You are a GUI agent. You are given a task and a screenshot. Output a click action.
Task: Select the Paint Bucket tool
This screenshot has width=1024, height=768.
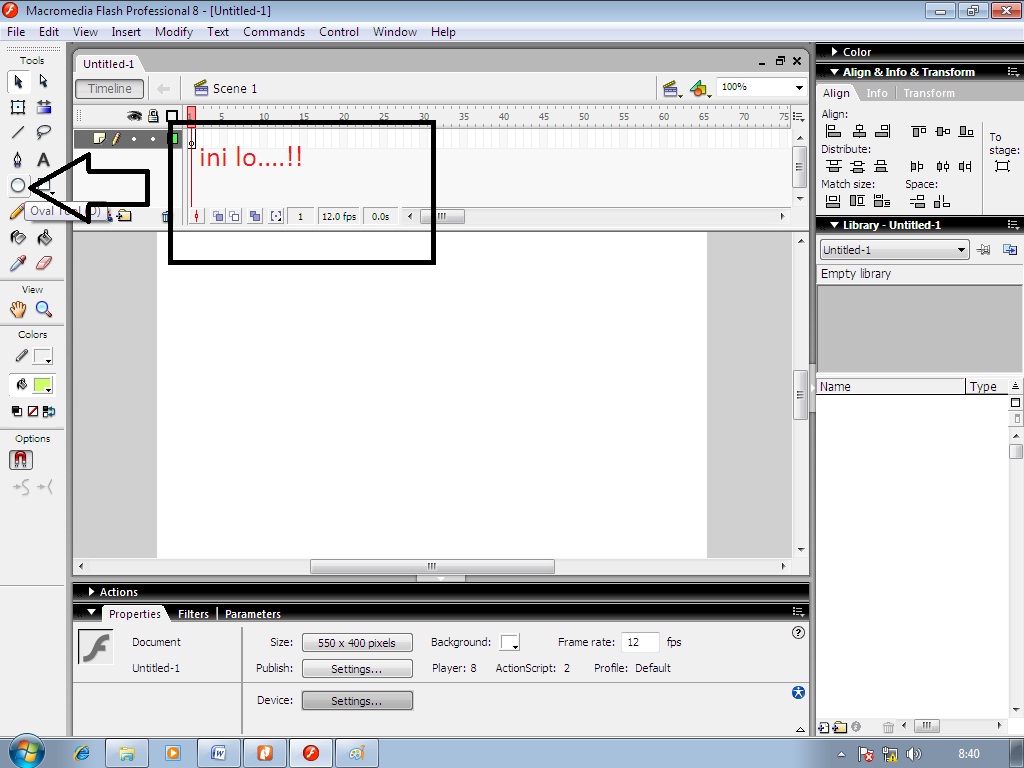(x=43, y=237)
